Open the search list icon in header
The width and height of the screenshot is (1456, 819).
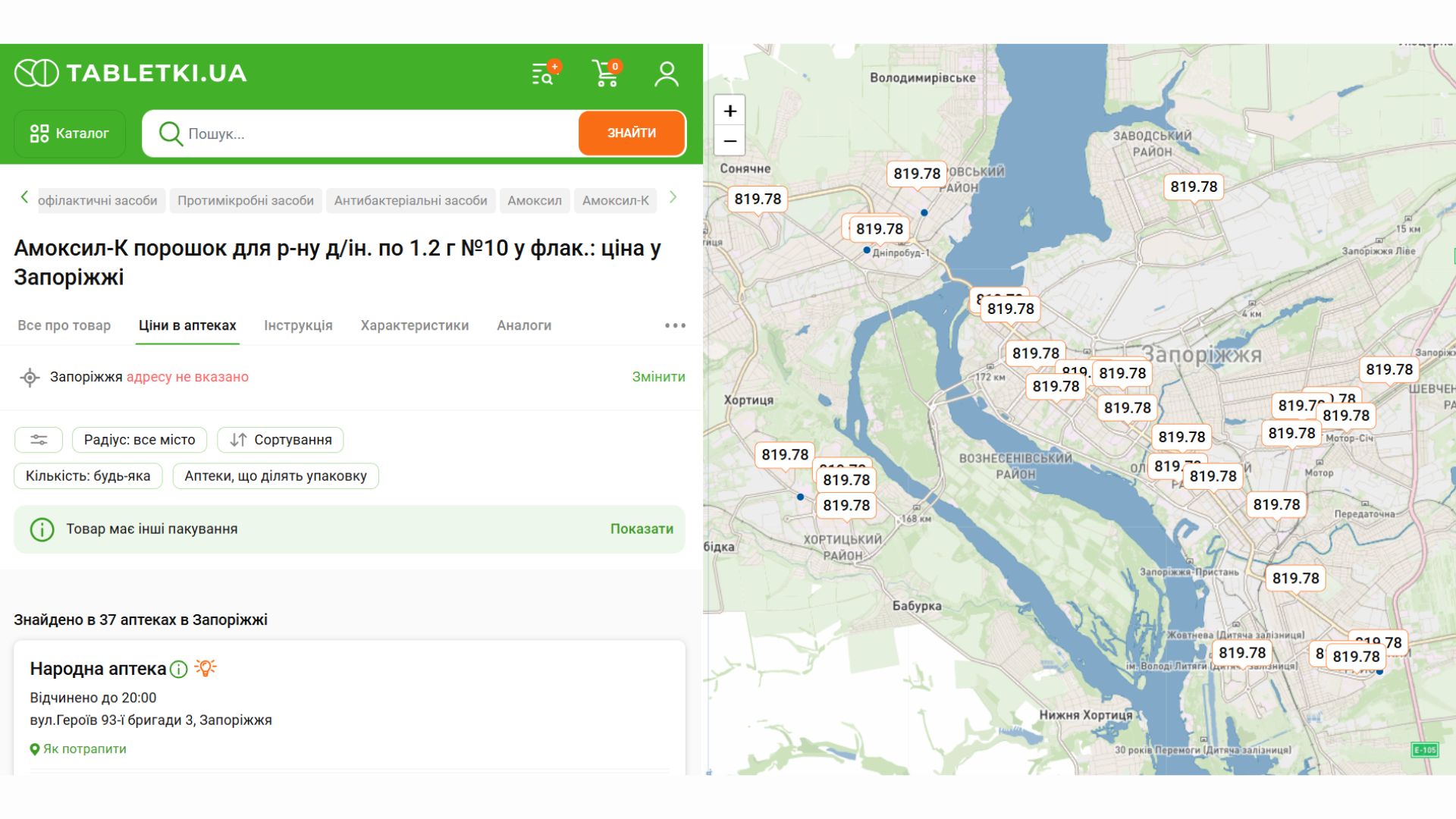(544, 74)
